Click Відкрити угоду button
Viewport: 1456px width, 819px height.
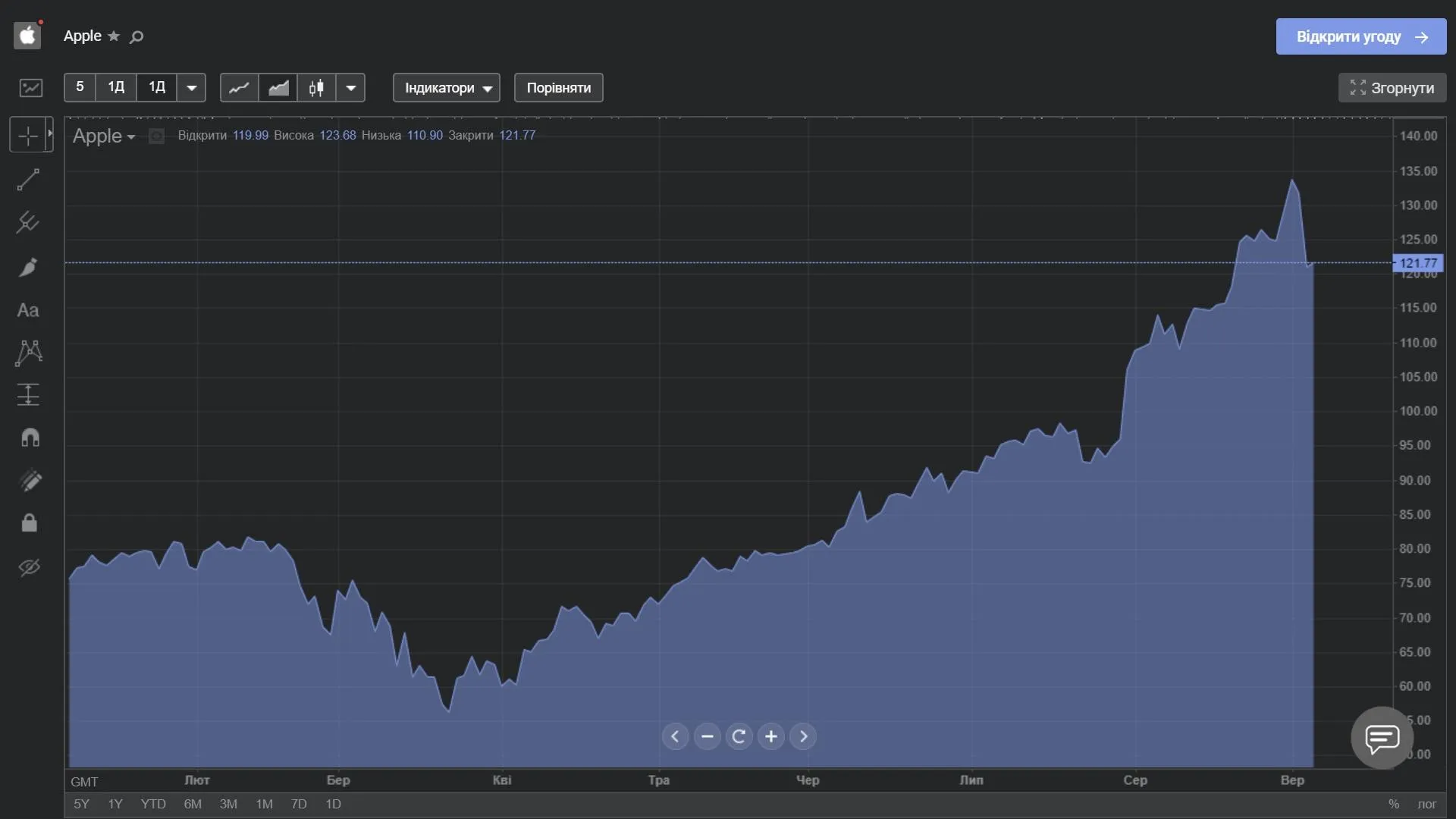(1361, 36)
